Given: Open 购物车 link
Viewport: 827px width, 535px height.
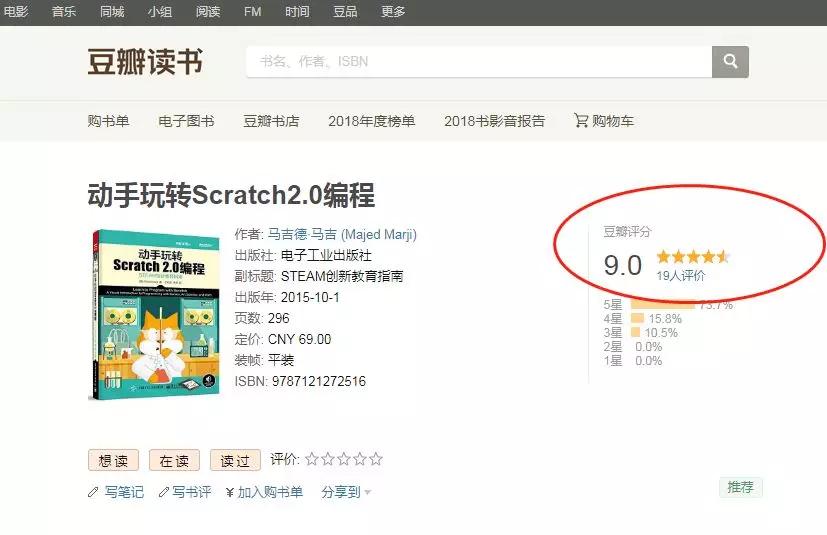Looking at the screenshot, I should [x=613, y=121].
